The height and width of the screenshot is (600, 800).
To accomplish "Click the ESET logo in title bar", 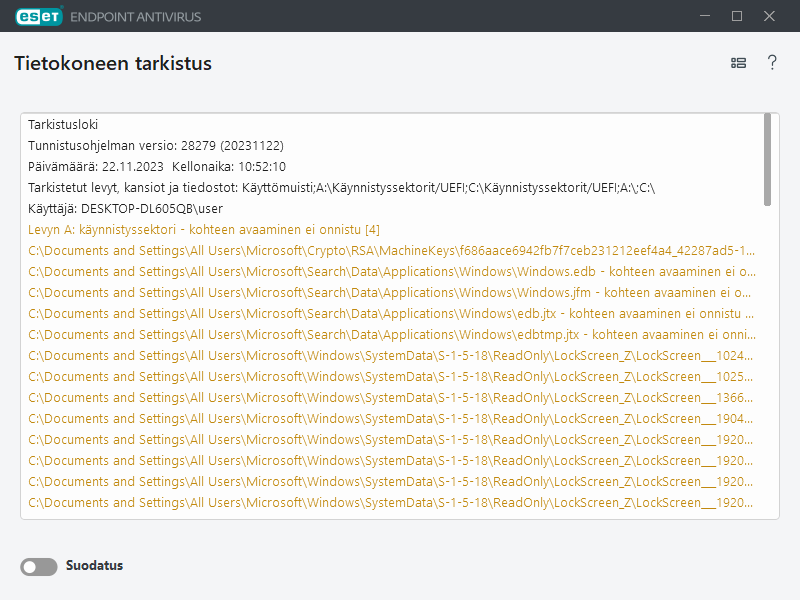I will [38, 16].
